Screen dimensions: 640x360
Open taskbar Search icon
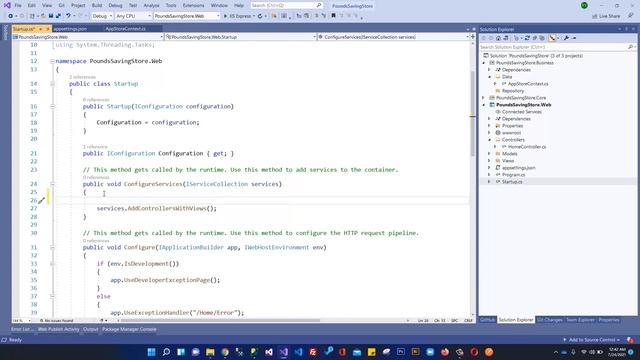coord(166,352)
